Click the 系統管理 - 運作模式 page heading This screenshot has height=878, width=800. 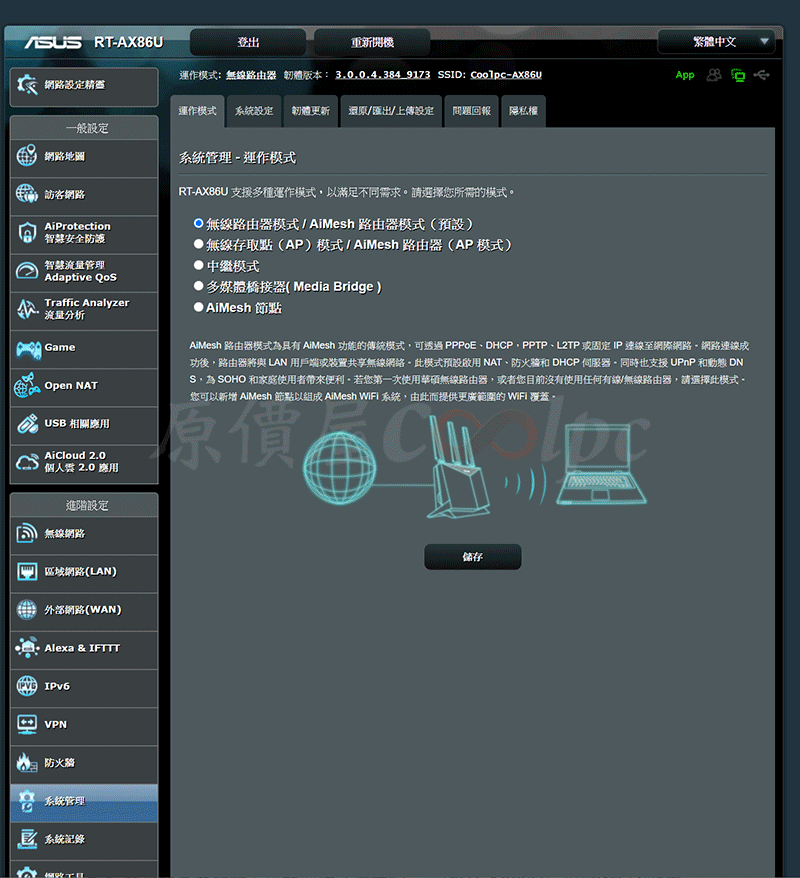pos(237,158)
